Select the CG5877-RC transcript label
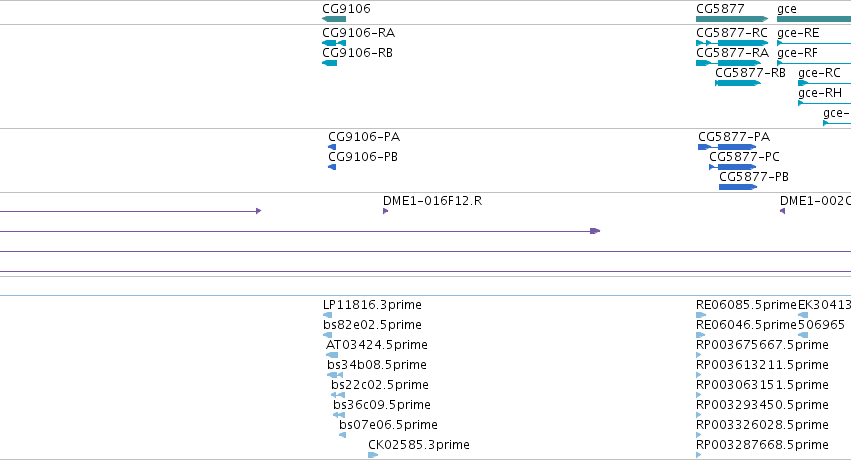Image resolution: width=851 pixels, height=460 pixels. 732,33
